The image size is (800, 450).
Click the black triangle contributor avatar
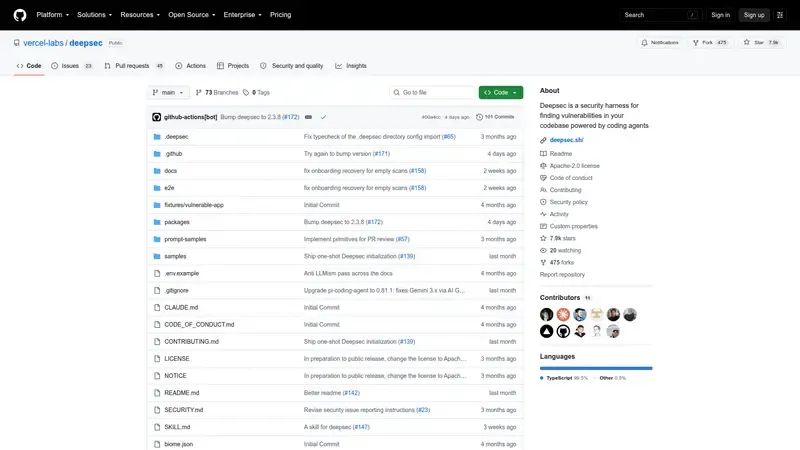tap(546, 331)
